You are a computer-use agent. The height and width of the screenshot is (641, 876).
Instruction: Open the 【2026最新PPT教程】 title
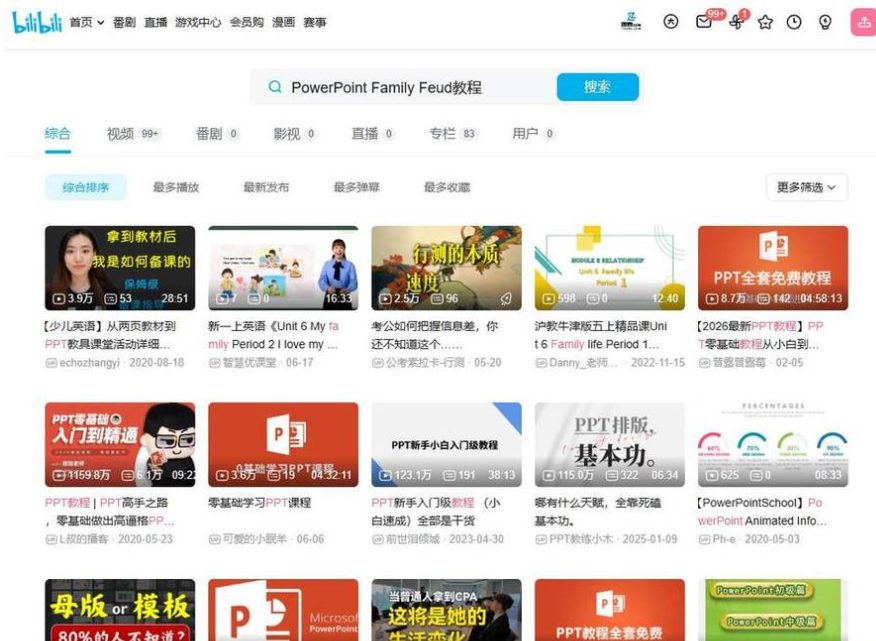pos(760,335)
